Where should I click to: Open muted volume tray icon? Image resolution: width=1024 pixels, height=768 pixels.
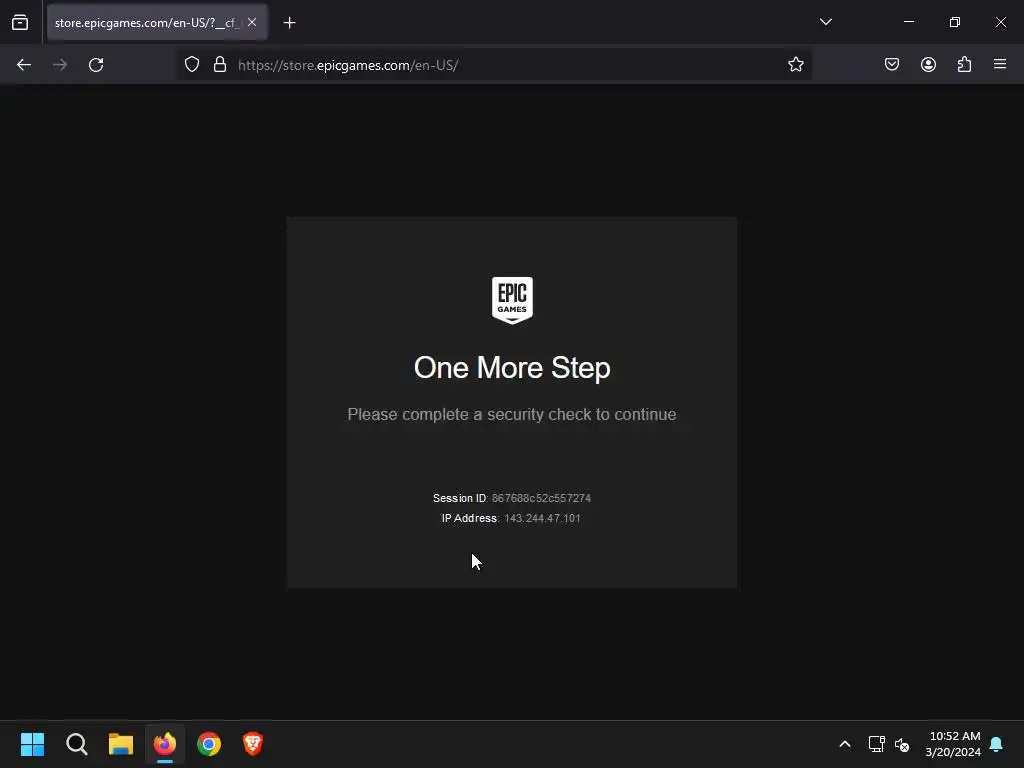[x=902, y=744]
